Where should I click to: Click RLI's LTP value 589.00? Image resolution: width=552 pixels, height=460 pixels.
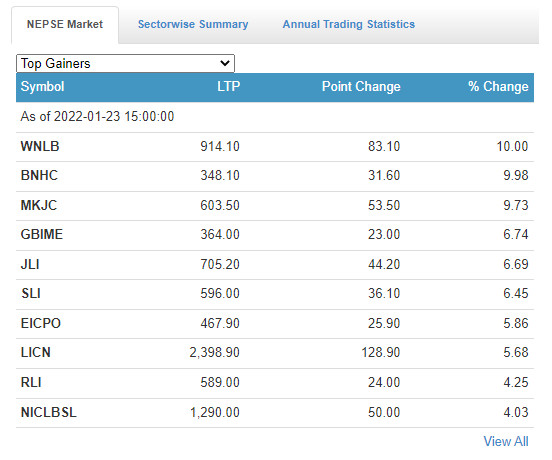[220, 382]
